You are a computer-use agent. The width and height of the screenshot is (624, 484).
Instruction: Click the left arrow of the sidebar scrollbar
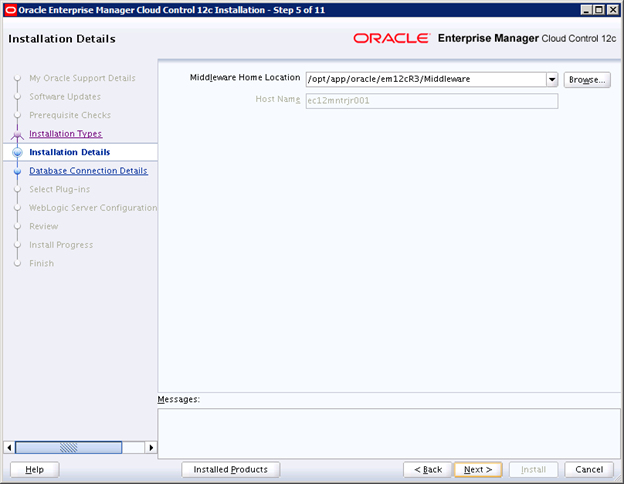[x=9, y=447]
